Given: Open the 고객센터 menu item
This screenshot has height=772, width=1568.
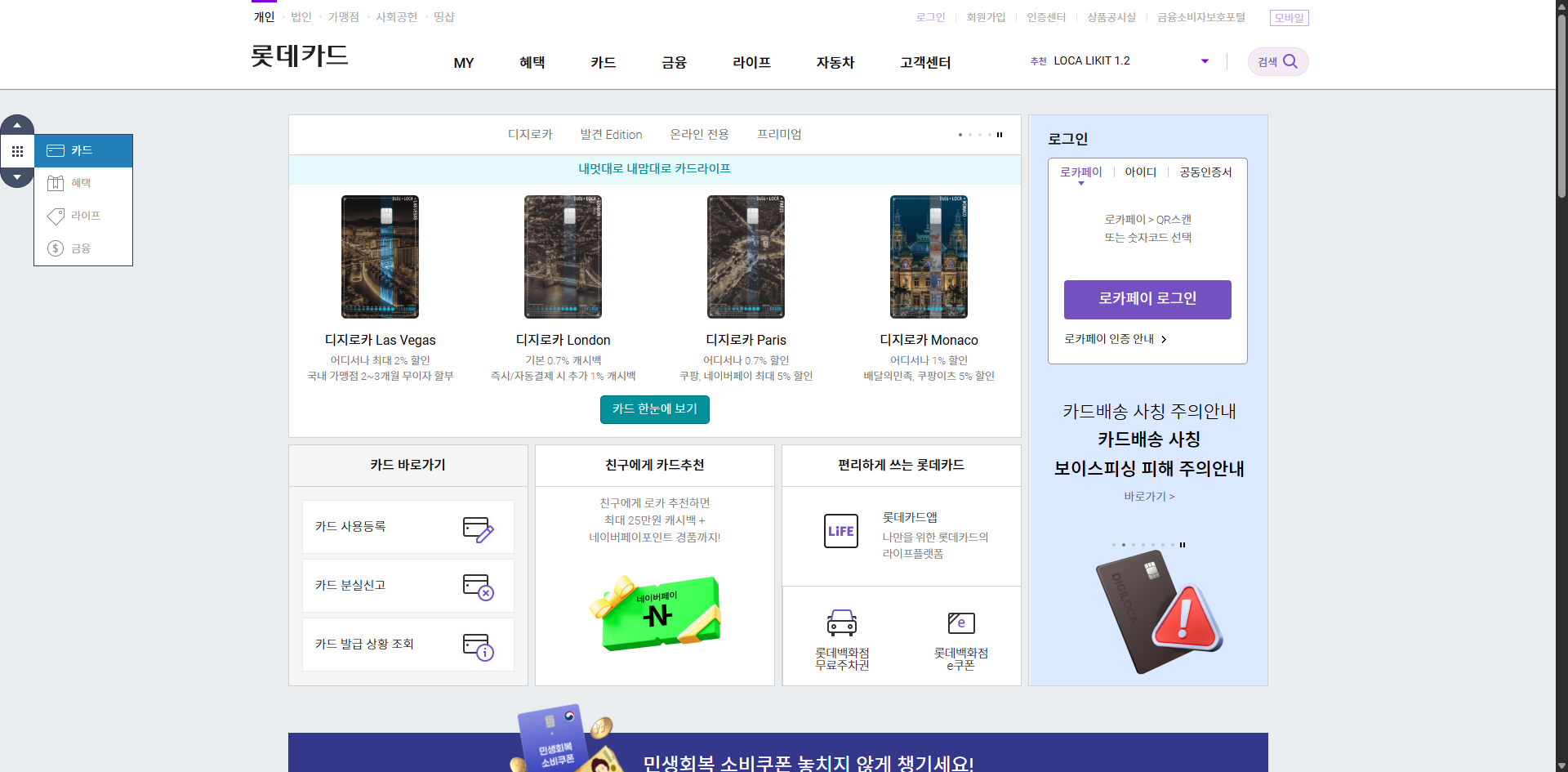Looking at the screenshot, I should 925,63.
